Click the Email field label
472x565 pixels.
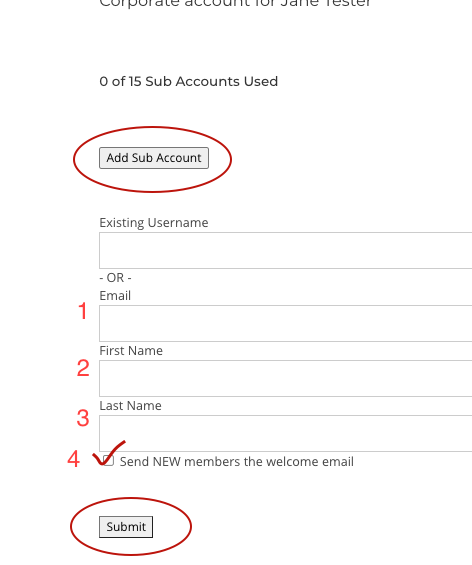coord(115,295)
